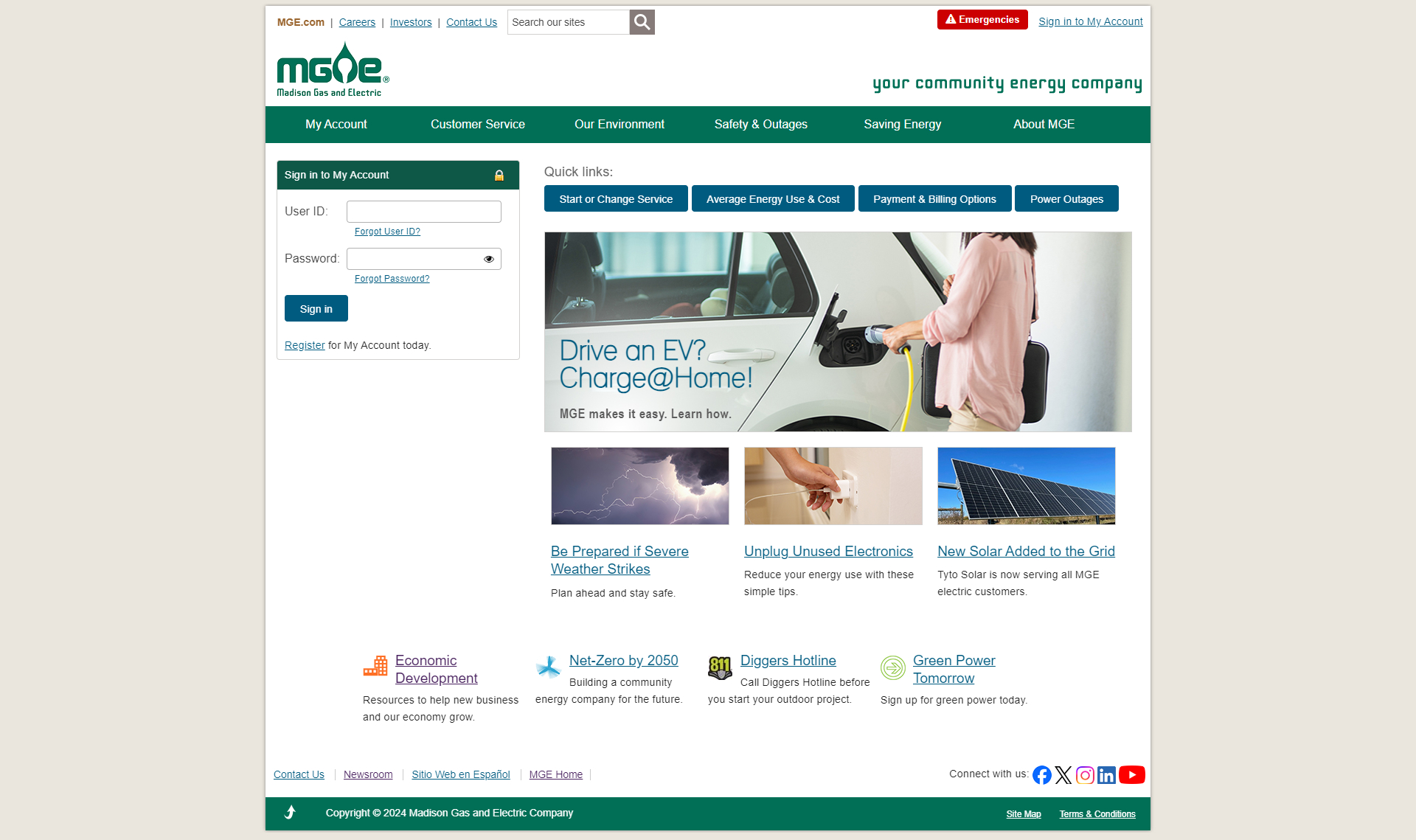The image size is (1416, 840).
Task: Open the MGE logo home link
Action: (333, 69)
